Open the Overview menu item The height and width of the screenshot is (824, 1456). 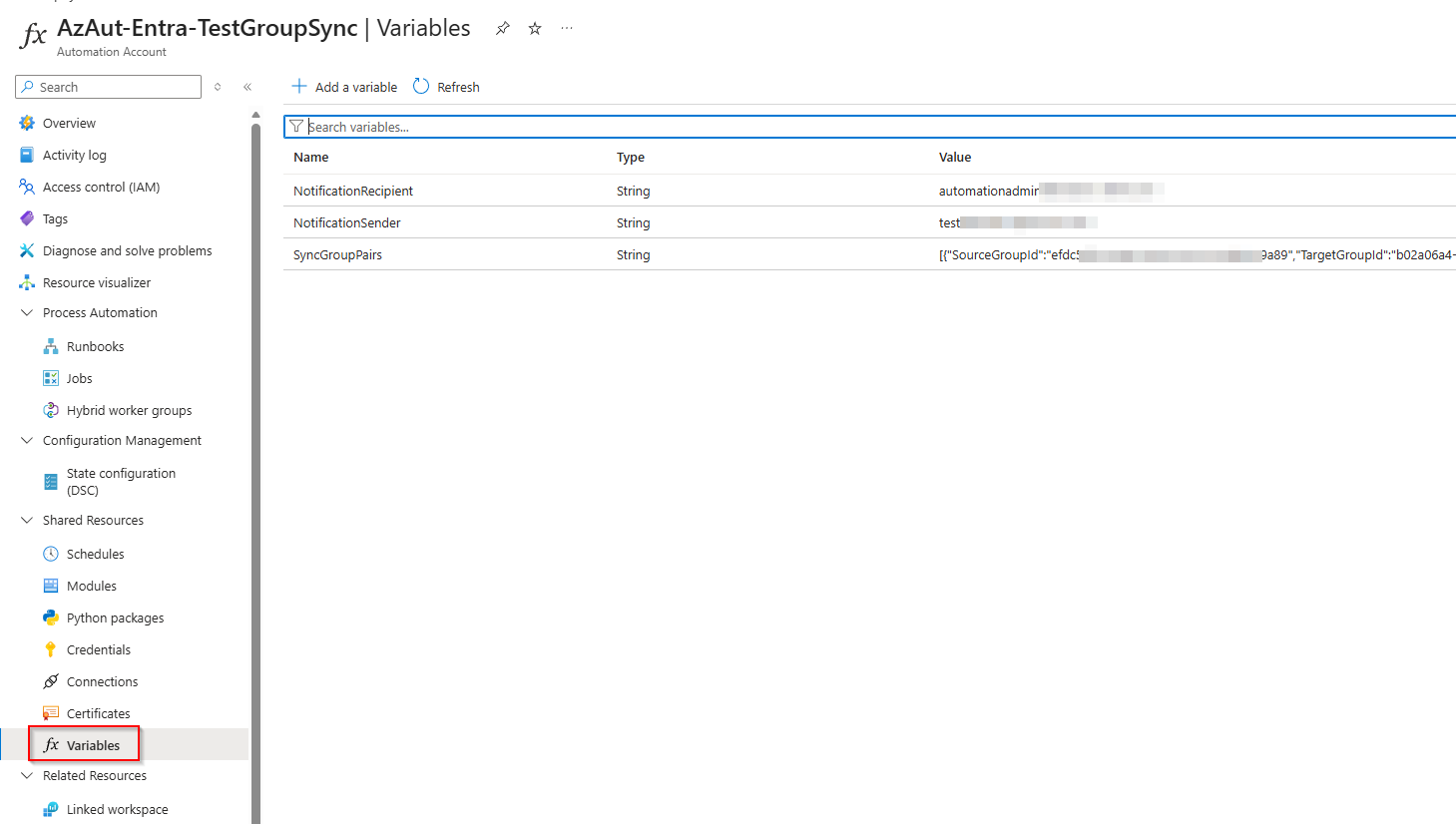point(69,123)
